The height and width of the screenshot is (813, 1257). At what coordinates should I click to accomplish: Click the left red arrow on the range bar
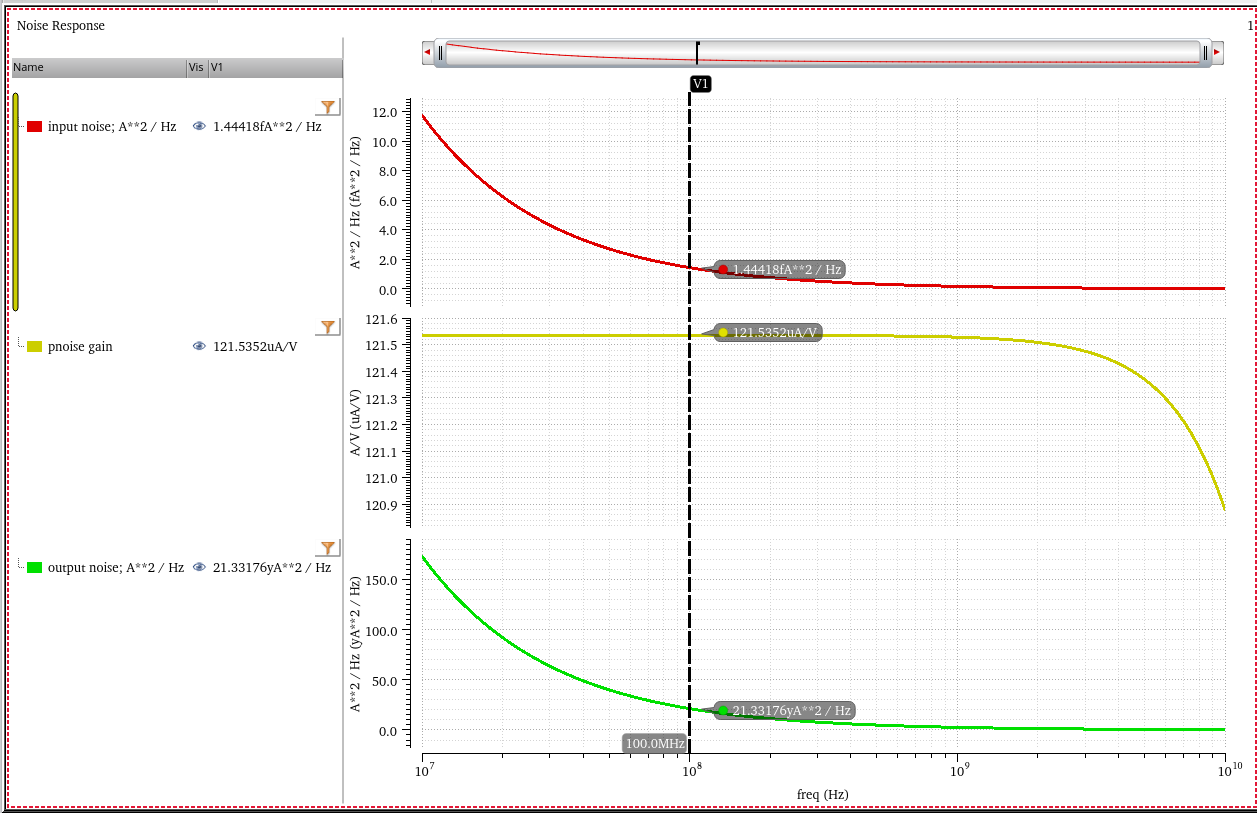pyautogui.click(x=428, y=53)
